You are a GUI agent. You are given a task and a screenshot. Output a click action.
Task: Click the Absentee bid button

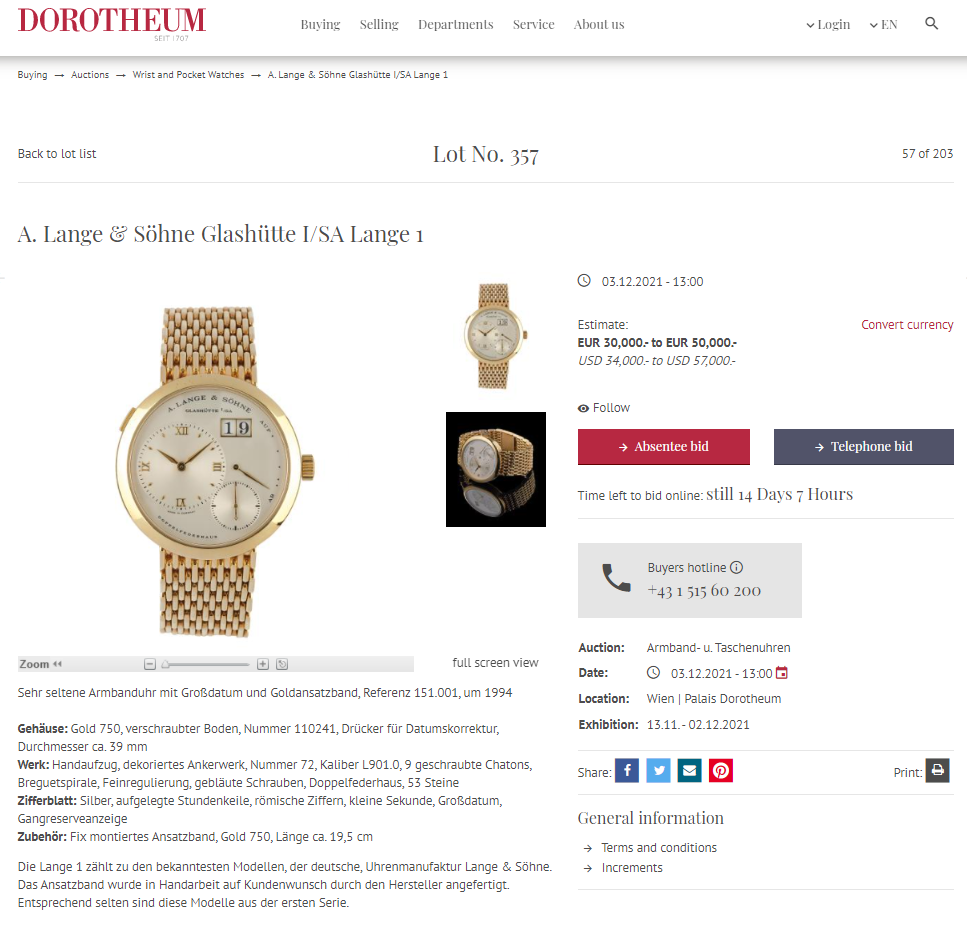tap(664, 447)
